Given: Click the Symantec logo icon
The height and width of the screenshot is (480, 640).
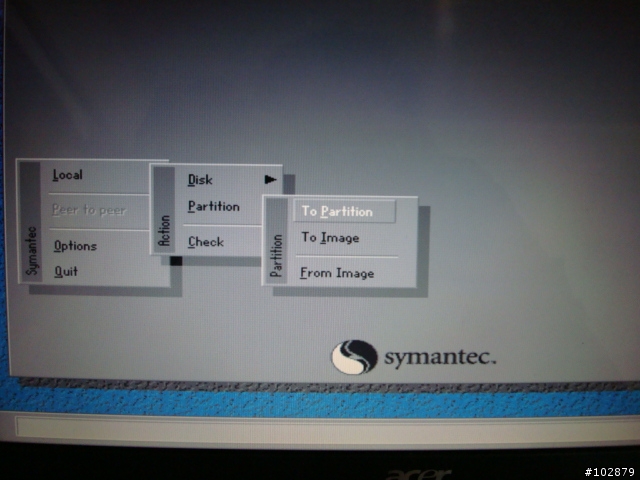Looking at the screenshot, I should pos(354,357).
